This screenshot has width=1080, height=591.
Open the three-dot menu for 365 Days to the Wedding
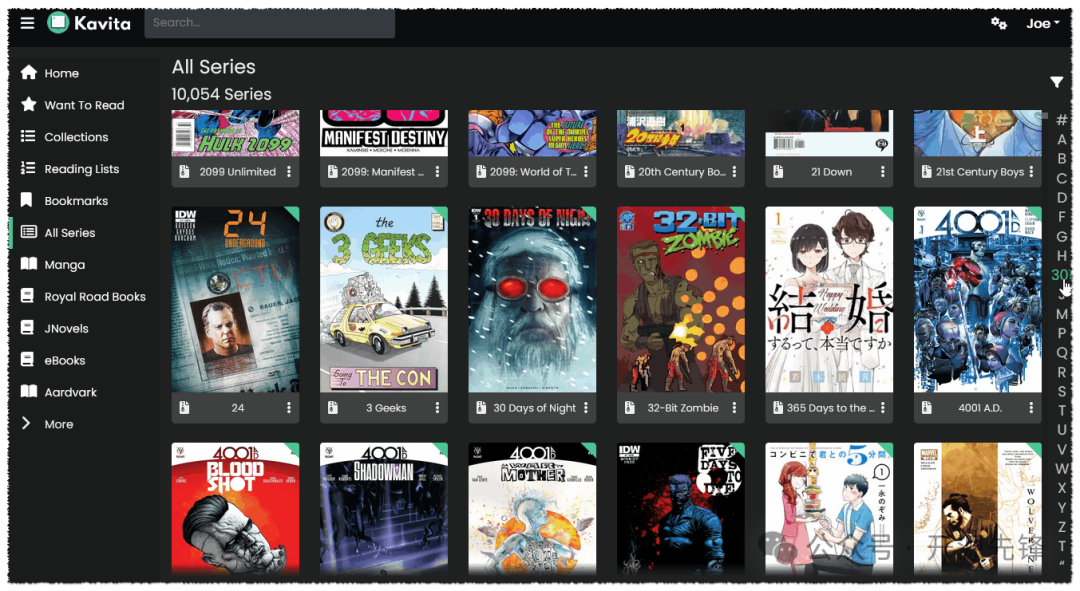(882, 408)
